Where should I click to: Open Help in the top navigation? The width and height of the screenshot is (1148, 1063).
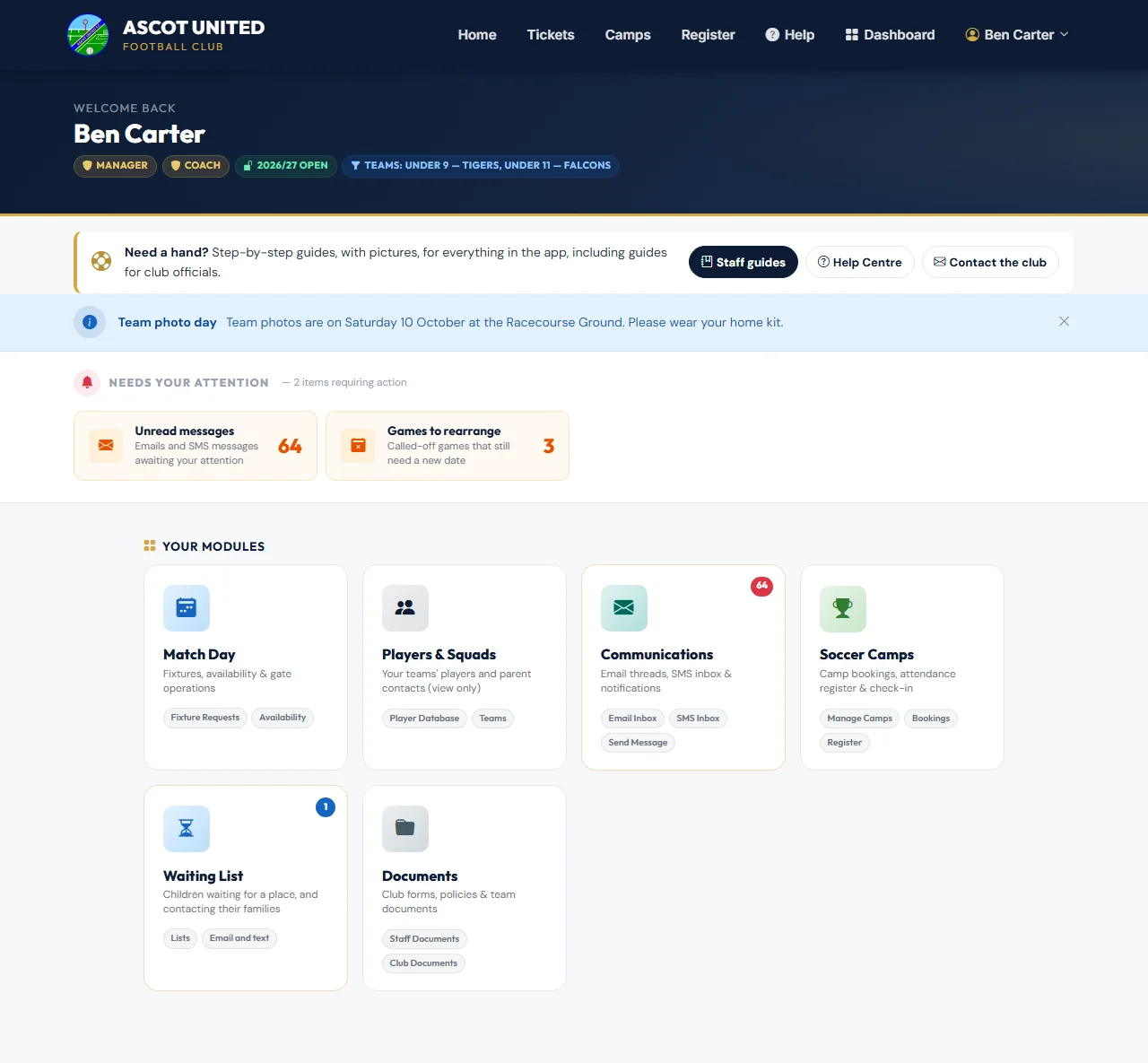click(x=790, y=35)
